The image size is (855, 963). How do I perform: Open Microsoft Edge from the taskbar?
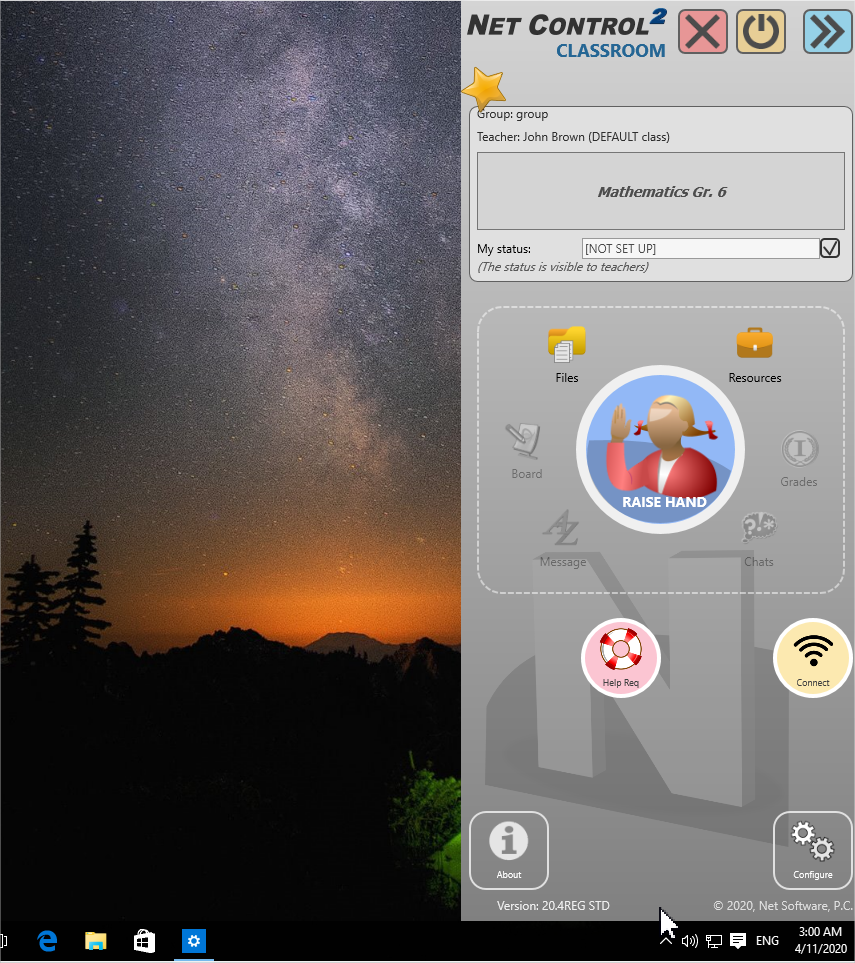(x=47, y=941)
